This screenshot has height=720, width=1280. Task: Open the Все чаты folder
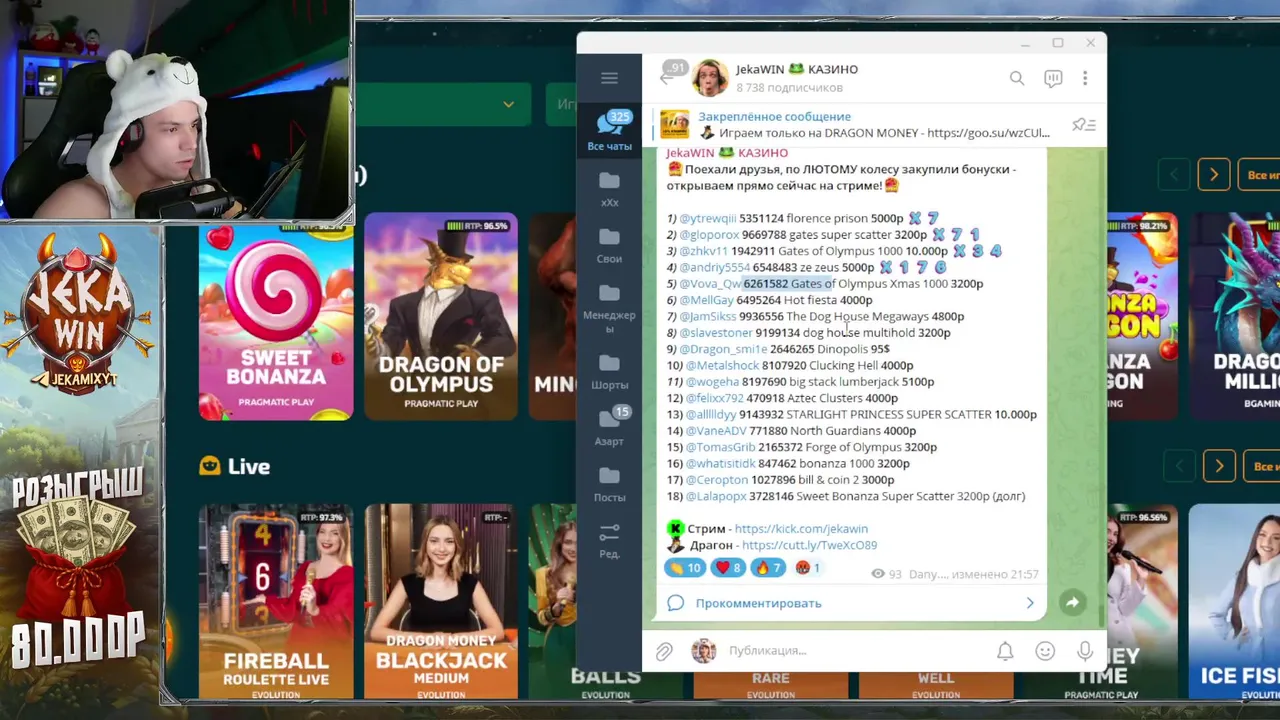[609, 131]
